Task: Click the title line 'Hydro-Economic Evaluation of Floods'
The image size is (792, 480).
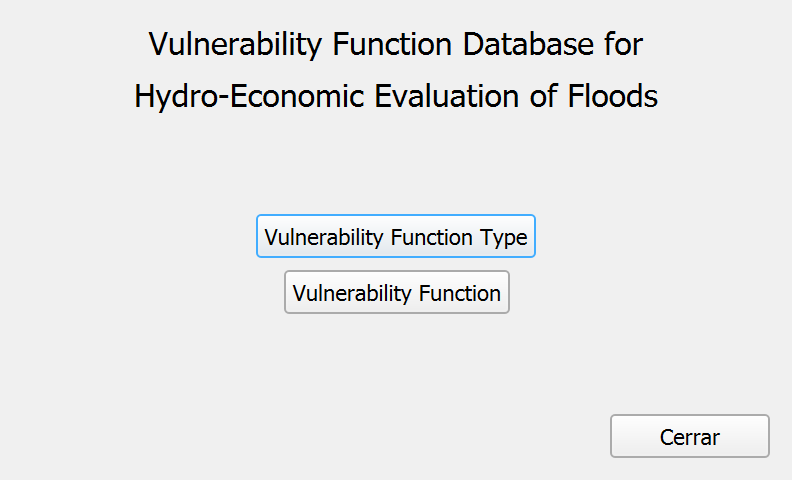Action: (x=396, y=97)
